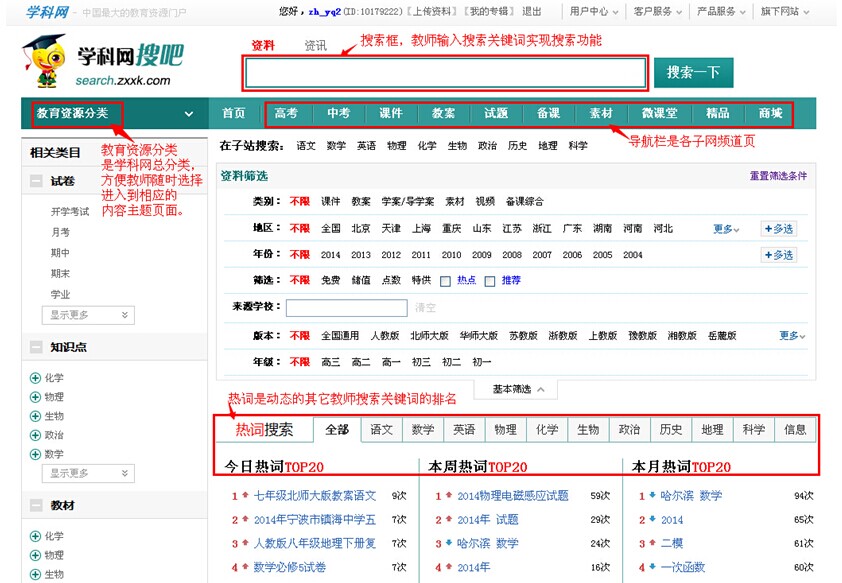Filter 地区 by 北京
The width and height of the screenshot is (842, 583).
tap(361, 229)
